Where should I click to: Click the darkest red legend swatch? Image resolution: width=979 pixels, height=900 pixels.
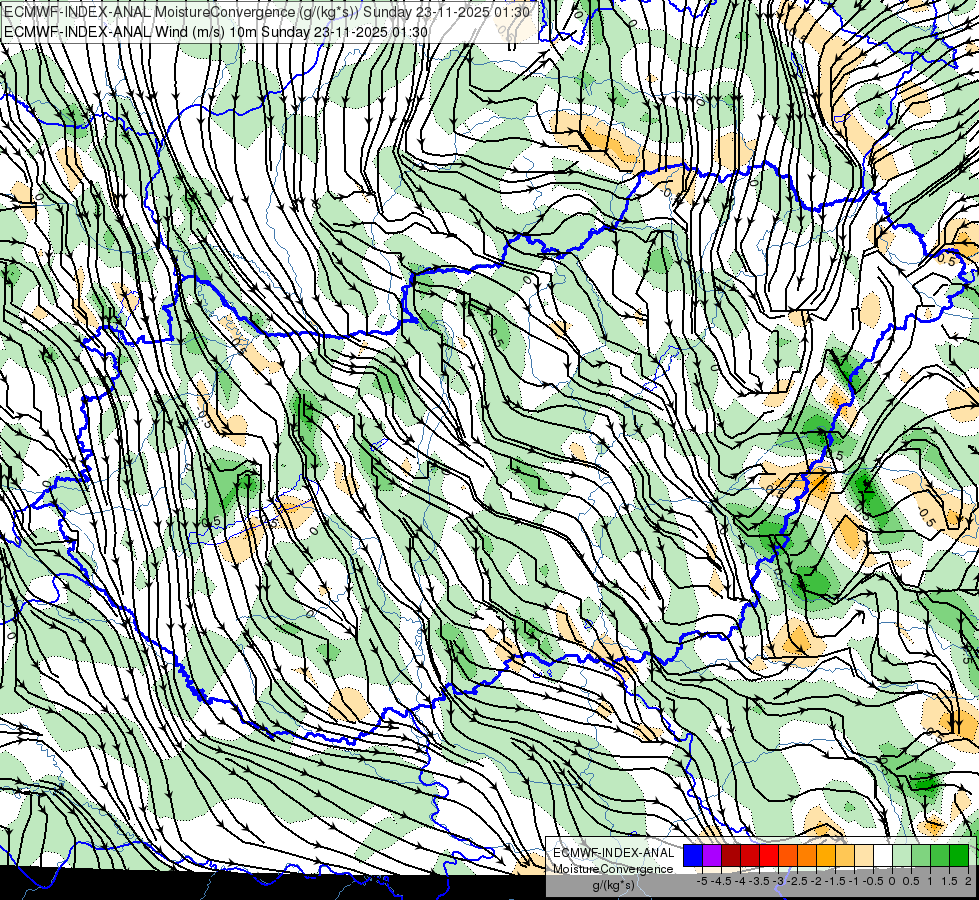pyautogui.click(x=731, y=855)
